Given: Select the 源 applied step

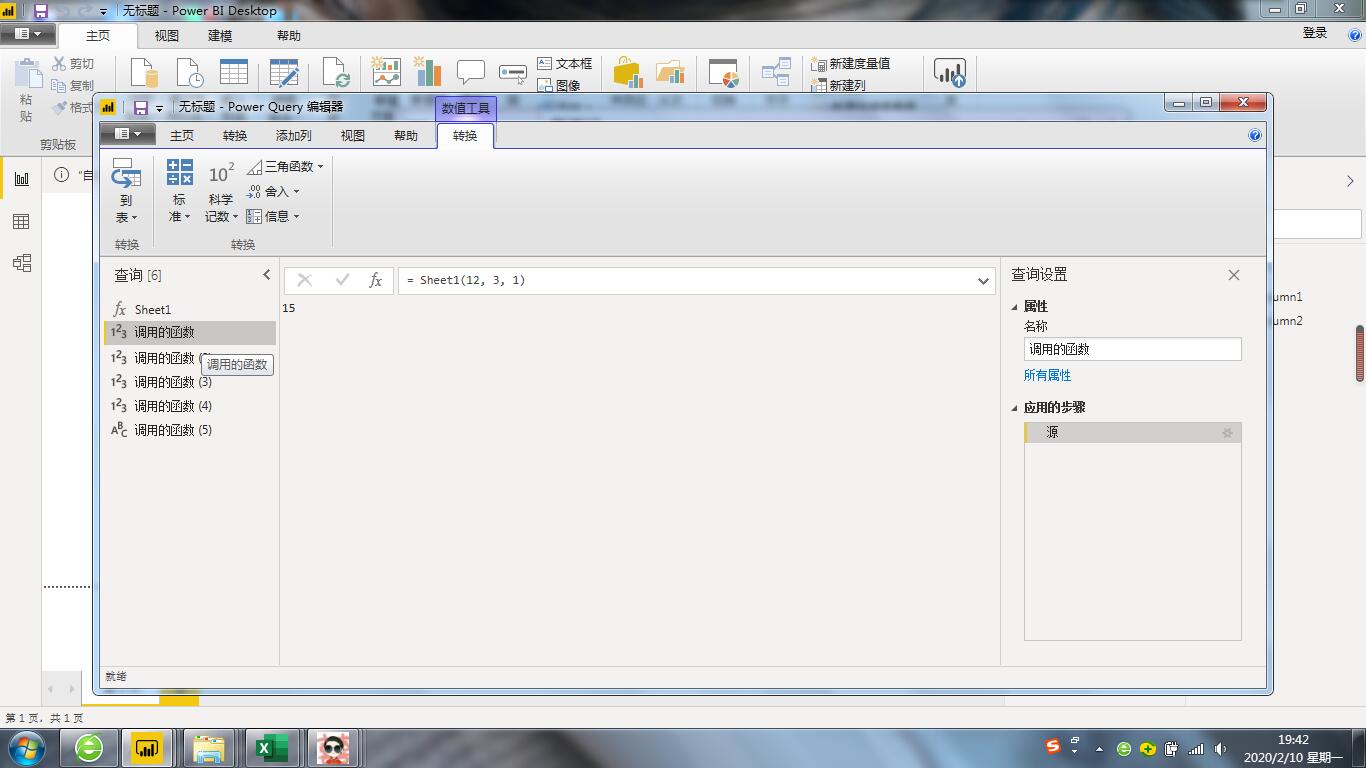Looking at the screenshot, I should [x=1133, y=433].
